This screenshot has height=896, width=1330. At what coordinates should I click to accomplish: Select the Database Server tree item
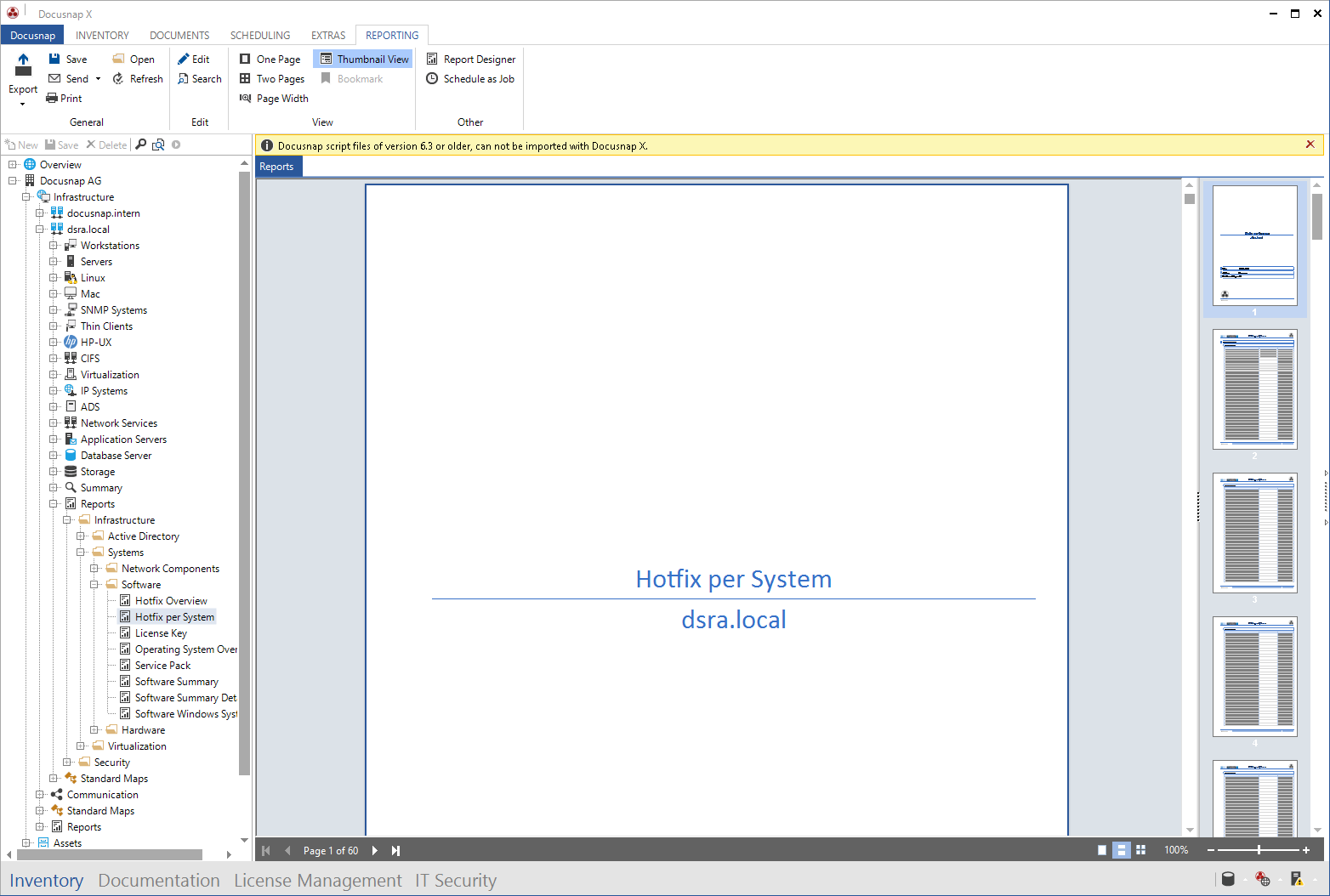pyautogui.click(x=116, y=456)
